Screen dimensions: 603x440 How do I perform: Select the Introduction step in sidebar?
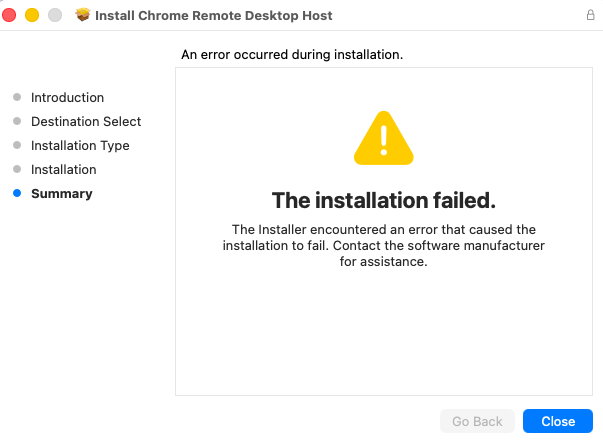tap(67, 98)
